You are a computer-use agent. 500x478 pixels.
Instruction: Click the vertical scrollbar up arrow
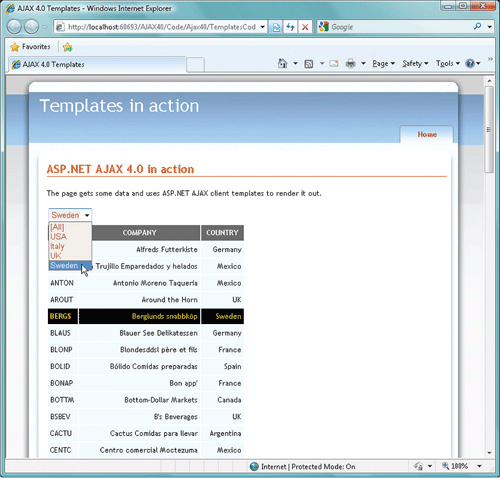(x=489, y=81)
